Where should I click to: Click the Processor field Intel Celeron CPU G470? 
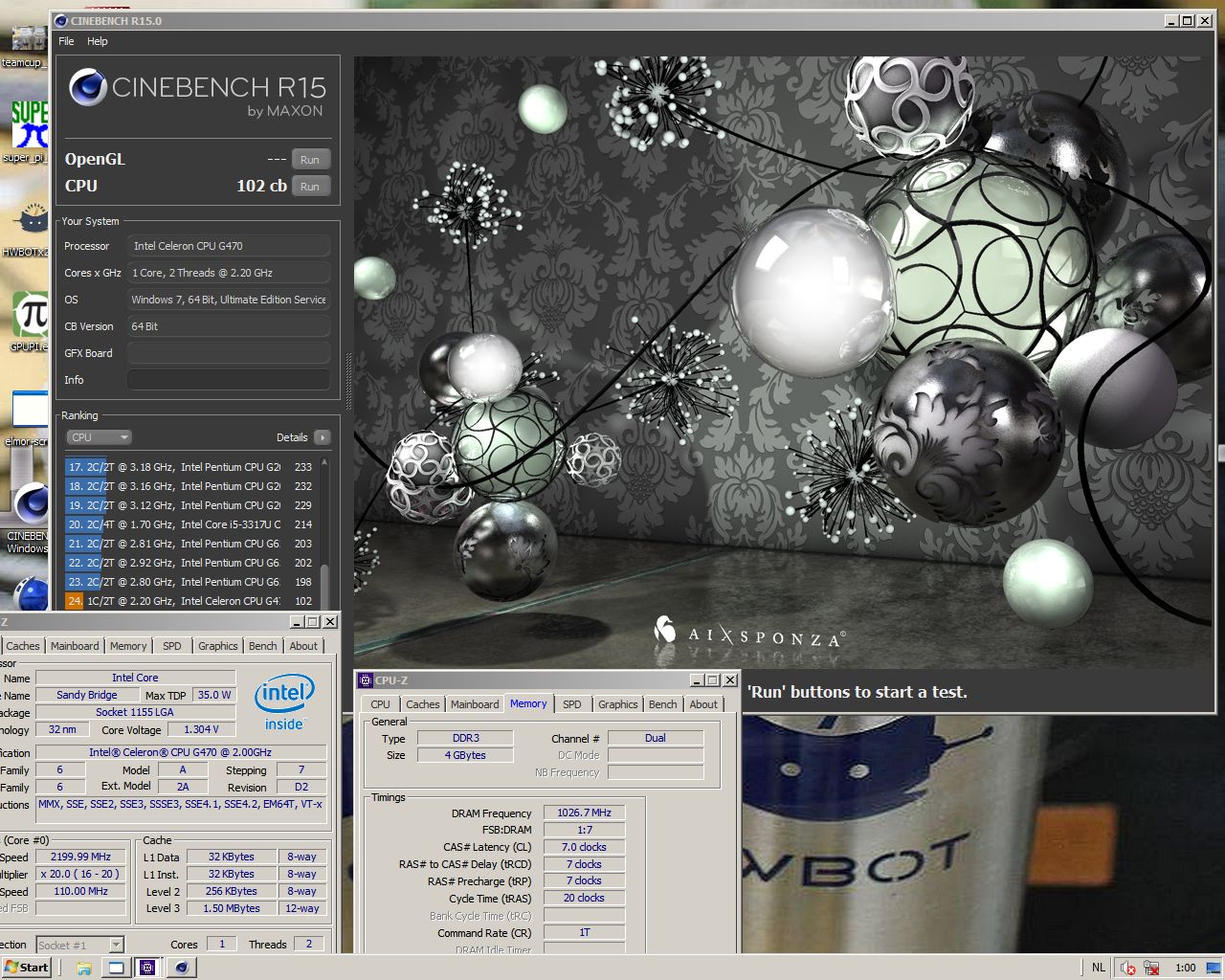(x=229, y=246)
